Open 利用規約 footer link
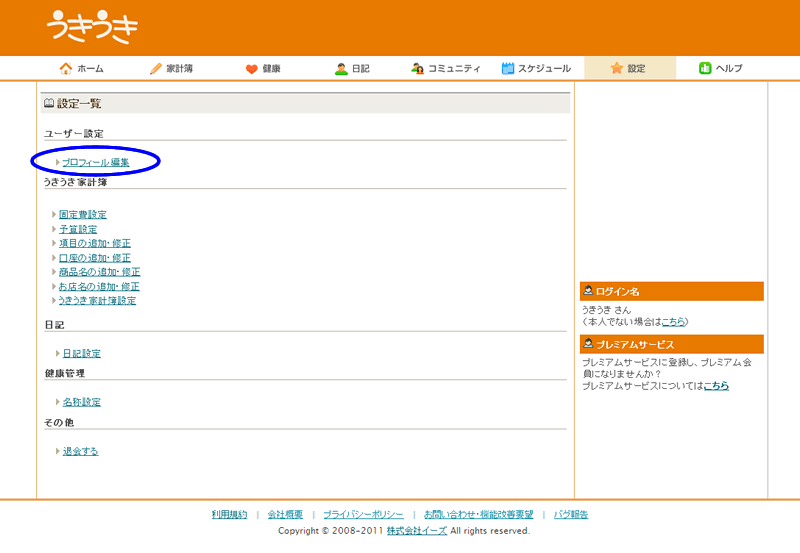Screen dimensions: 800x553 230,514
